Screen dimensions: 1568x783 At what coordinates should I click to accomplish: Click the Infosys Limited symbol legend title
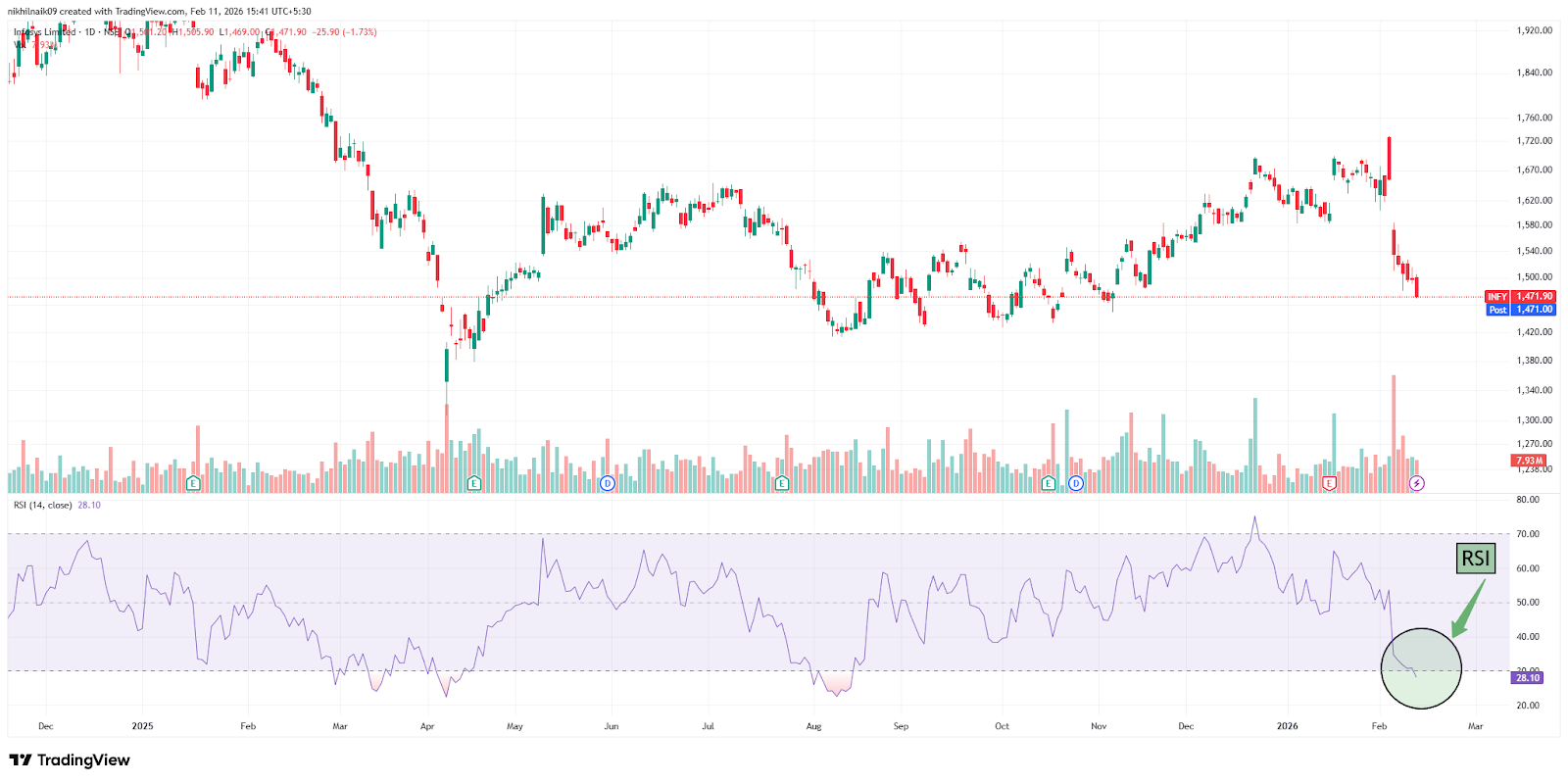coord(45,32)
